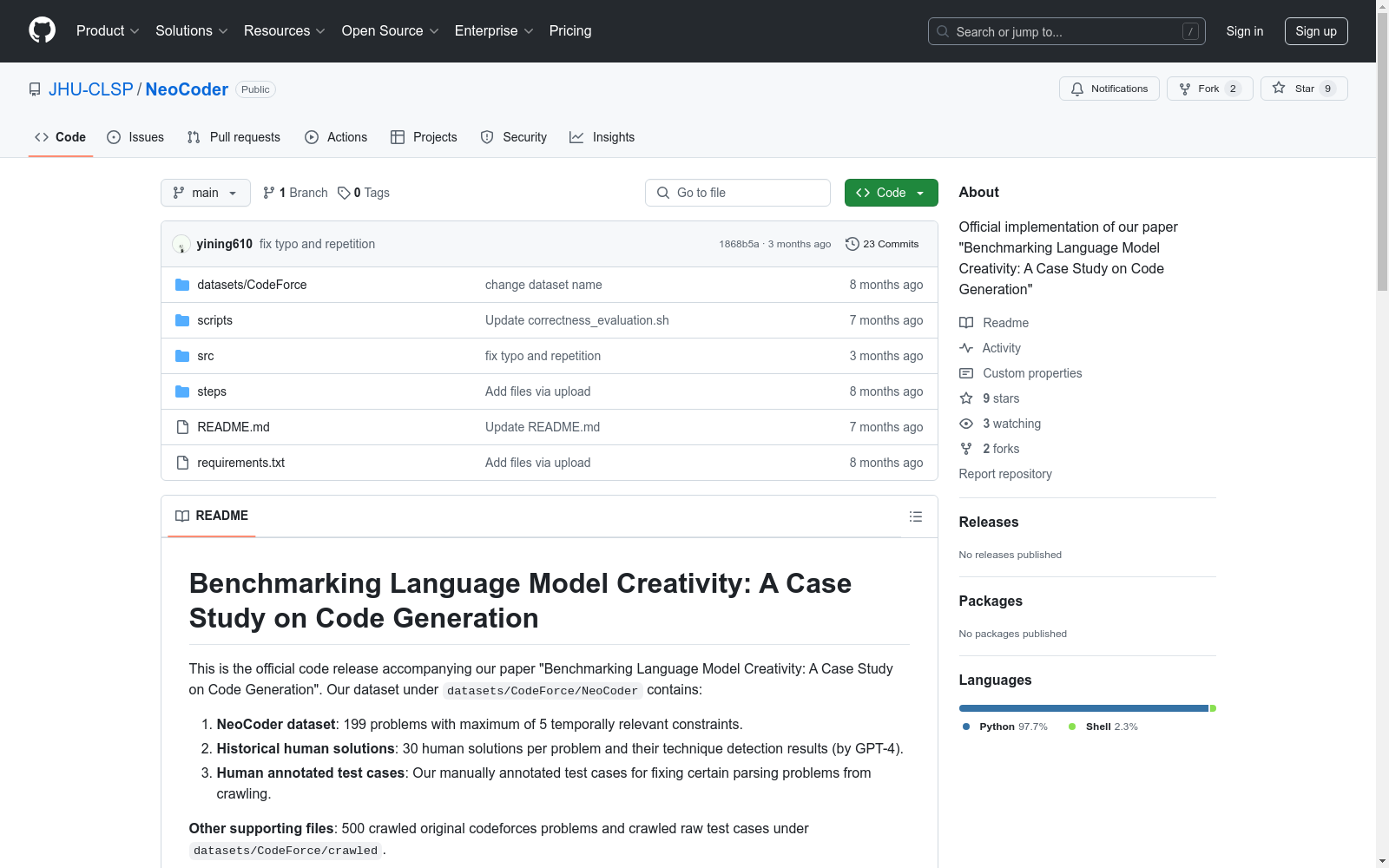
Task: Click the README.md file icon
Action: point(182,427)
